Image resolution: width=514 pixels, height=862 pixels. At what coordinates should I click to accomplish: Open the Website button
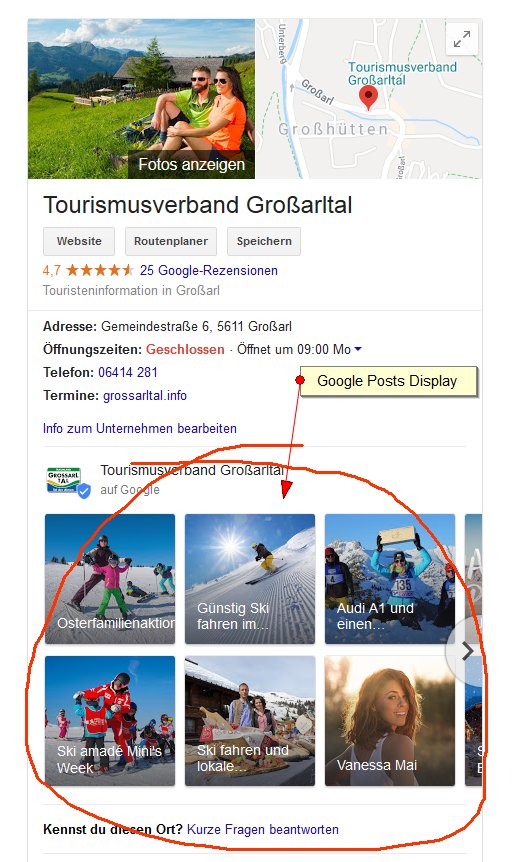[x=79, y=241]
